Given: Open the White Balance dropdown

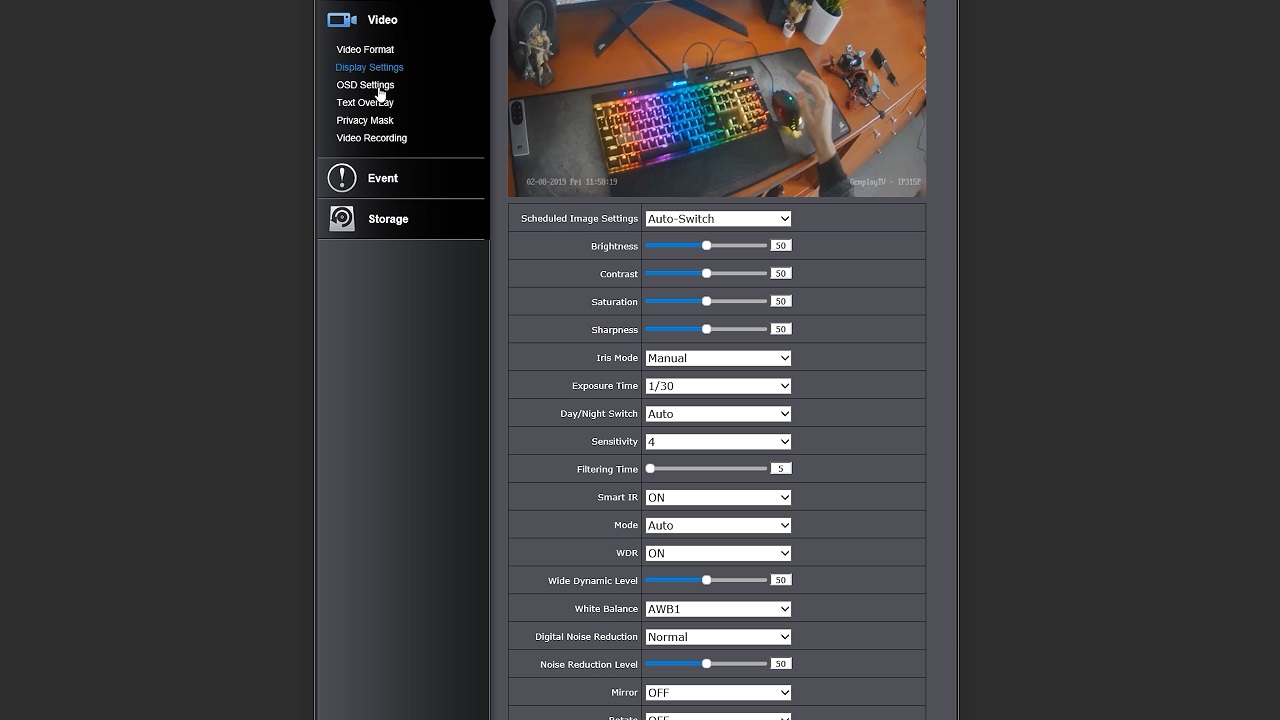Looking at the screenshot, I should click(x=718, y=609).
